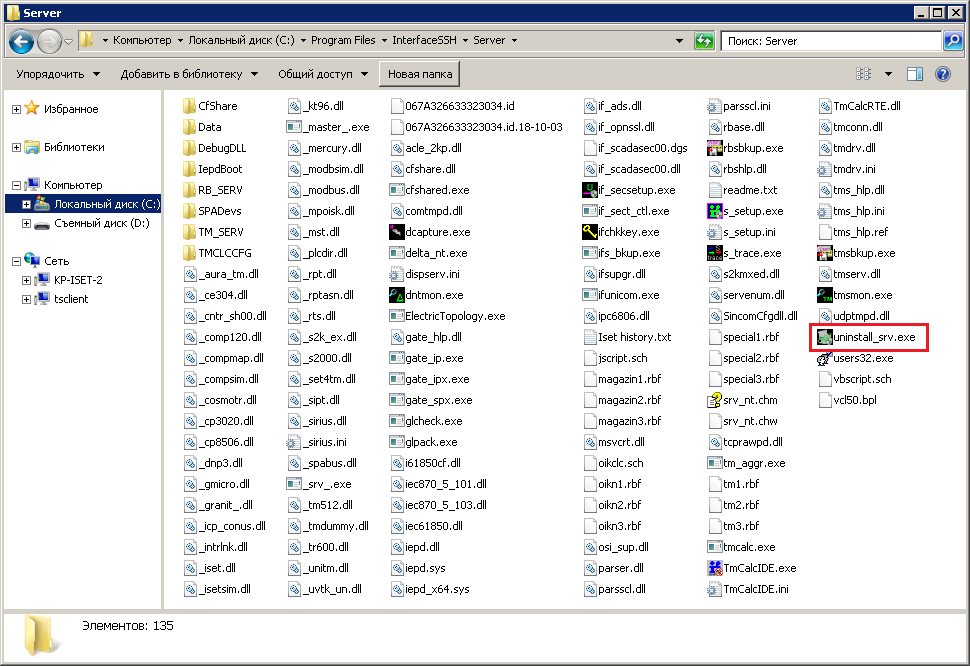Click the ifchkkey.exe key icon
The image size is (970, 666).
[x=590, y=232]
